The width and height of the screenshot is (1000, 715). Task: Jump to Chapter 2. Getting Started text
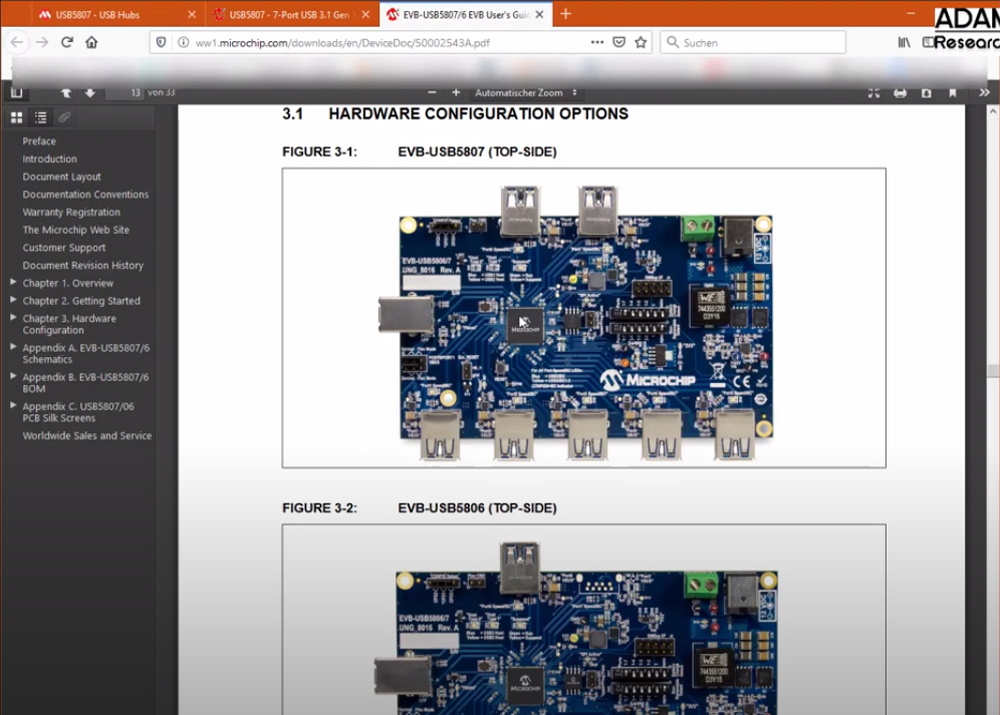[x=81, y=301]
